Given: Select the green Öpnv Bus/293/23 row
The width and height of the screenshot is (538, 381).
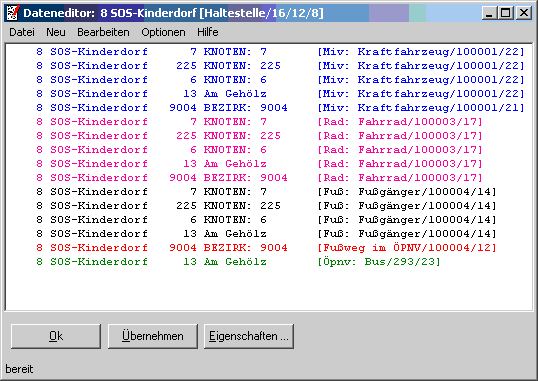Looking at the screenshot, I should click(x=269, y=262).
